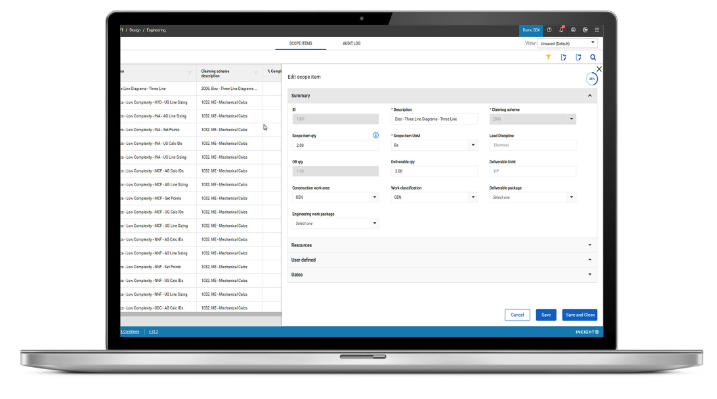The width and height of the screenshot is (717, 399).
Task: Expand the Resources section
Action: tap(442, 245)
